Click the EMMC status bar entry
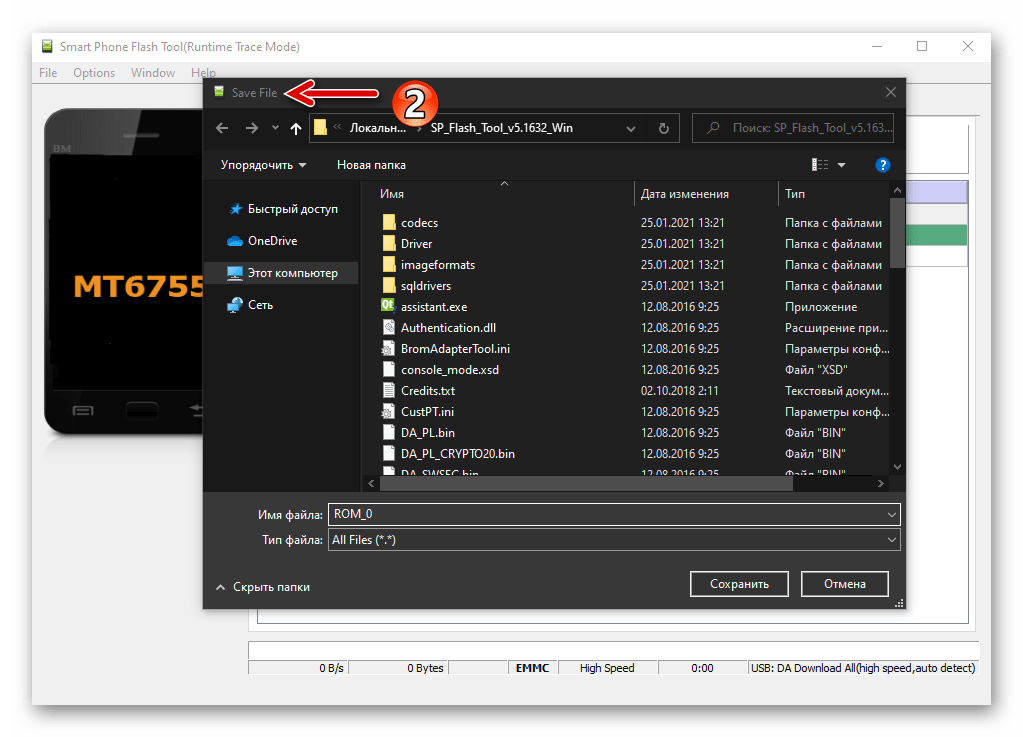 [532, 668]
